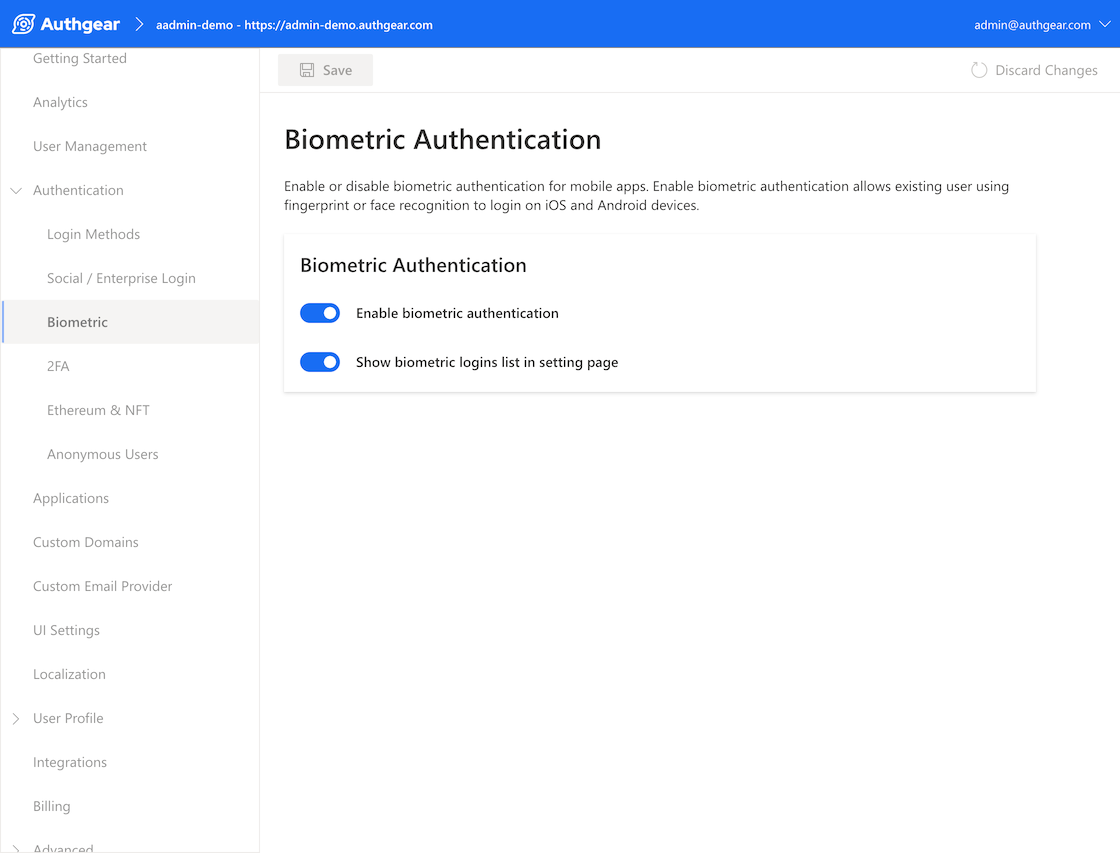The height and width of the screenshot is (853, 1120).
Task: Select the 2FA sidebar item
Action: (58, 366)
